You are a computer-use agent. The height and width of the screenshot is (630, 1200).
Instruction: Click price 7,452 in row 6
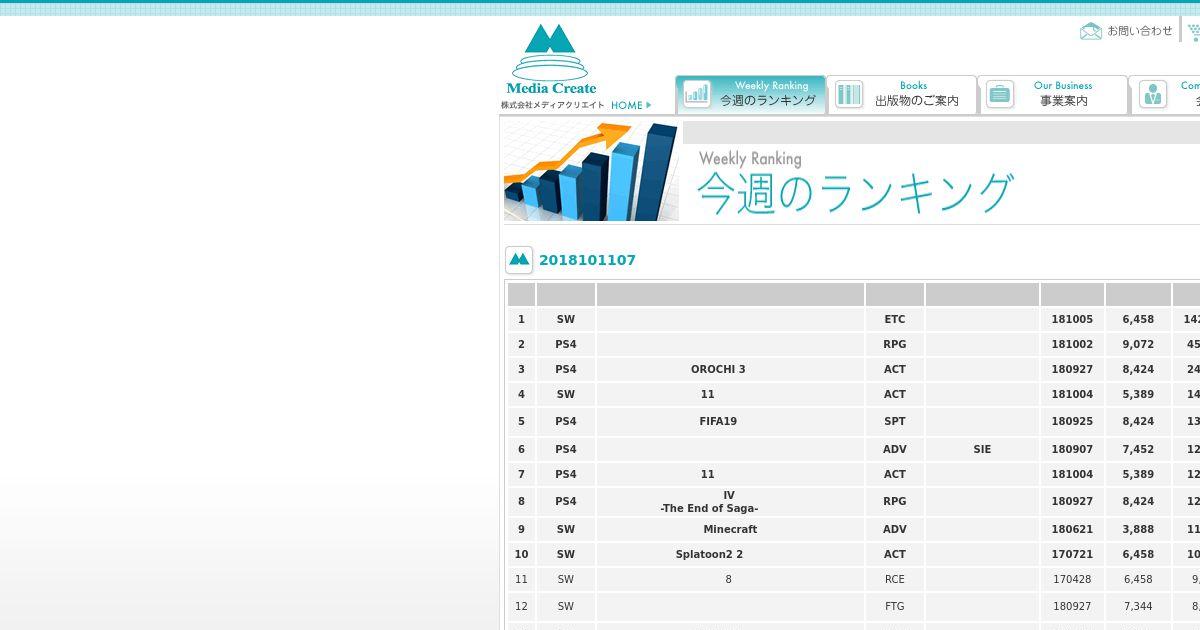[1138, 449]
